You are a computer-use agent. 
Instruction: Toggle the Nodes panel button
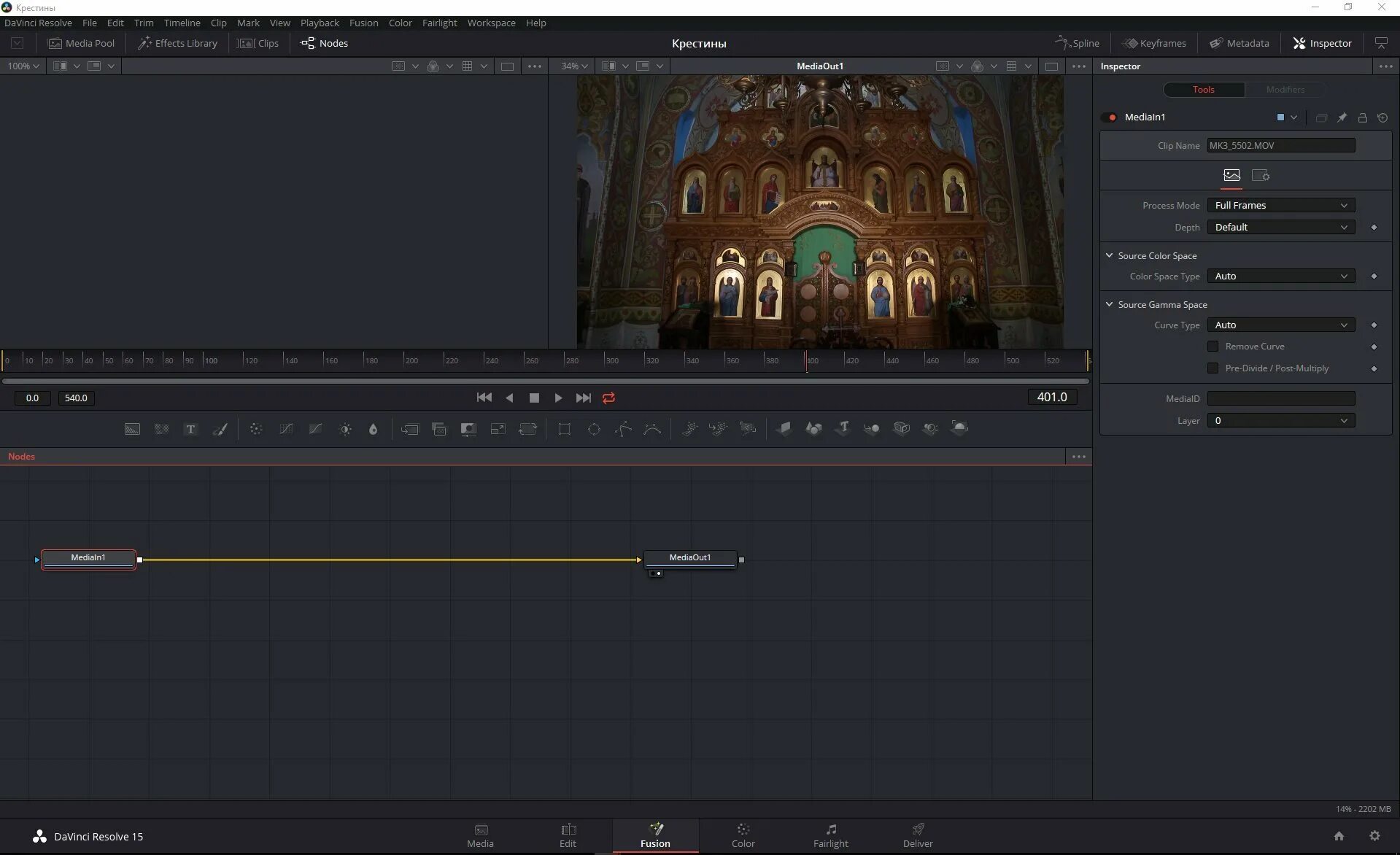coord(325,43)
